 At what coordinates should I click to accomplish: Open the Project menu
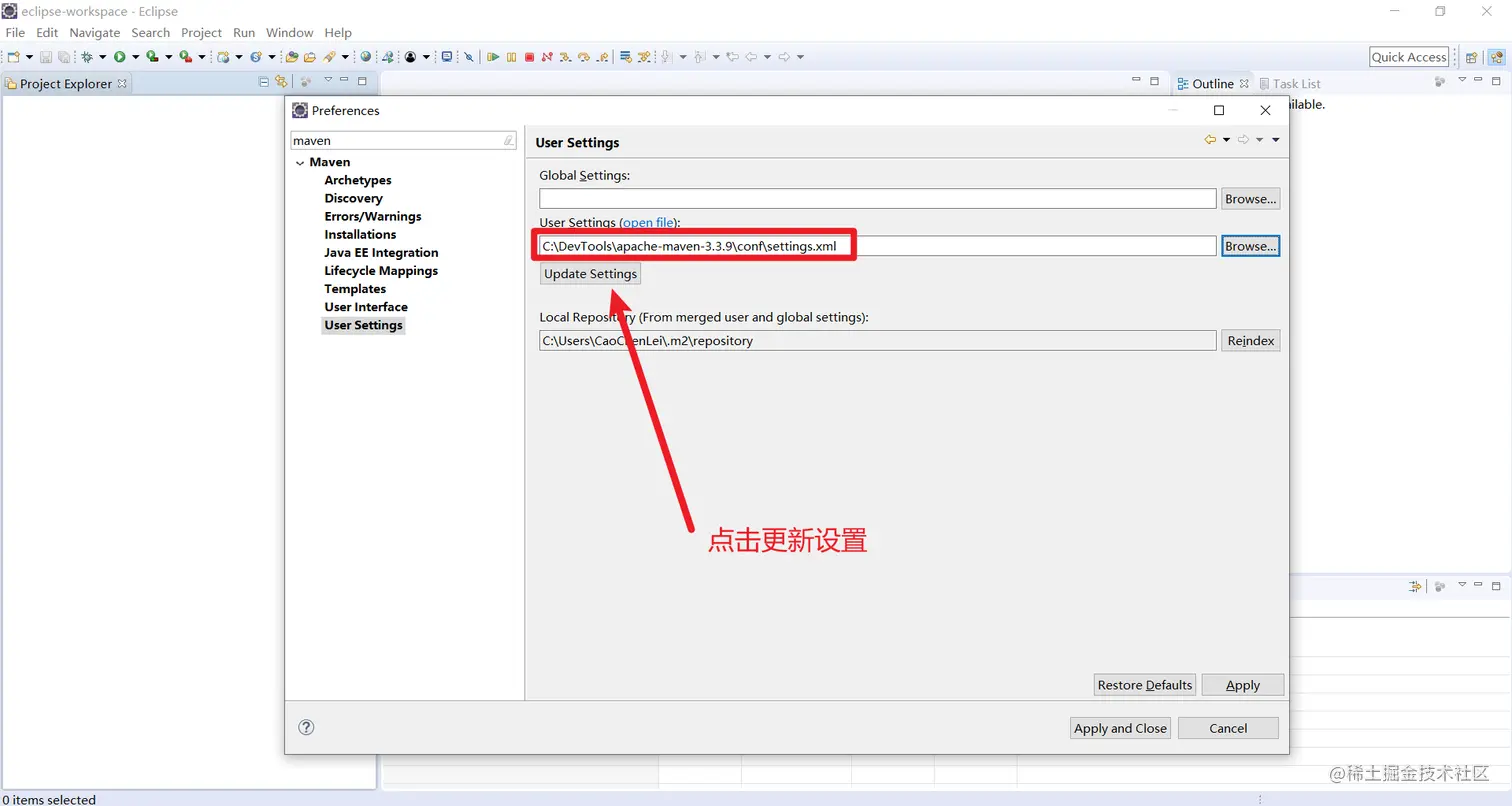201,33
